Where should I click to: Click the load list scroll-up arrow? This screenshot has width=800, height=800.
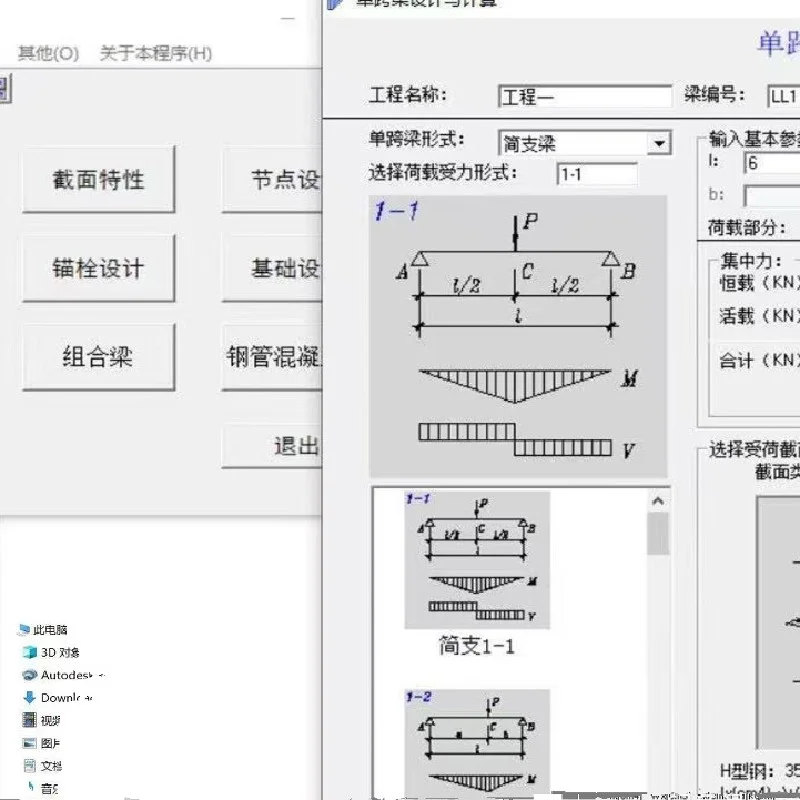658,501
